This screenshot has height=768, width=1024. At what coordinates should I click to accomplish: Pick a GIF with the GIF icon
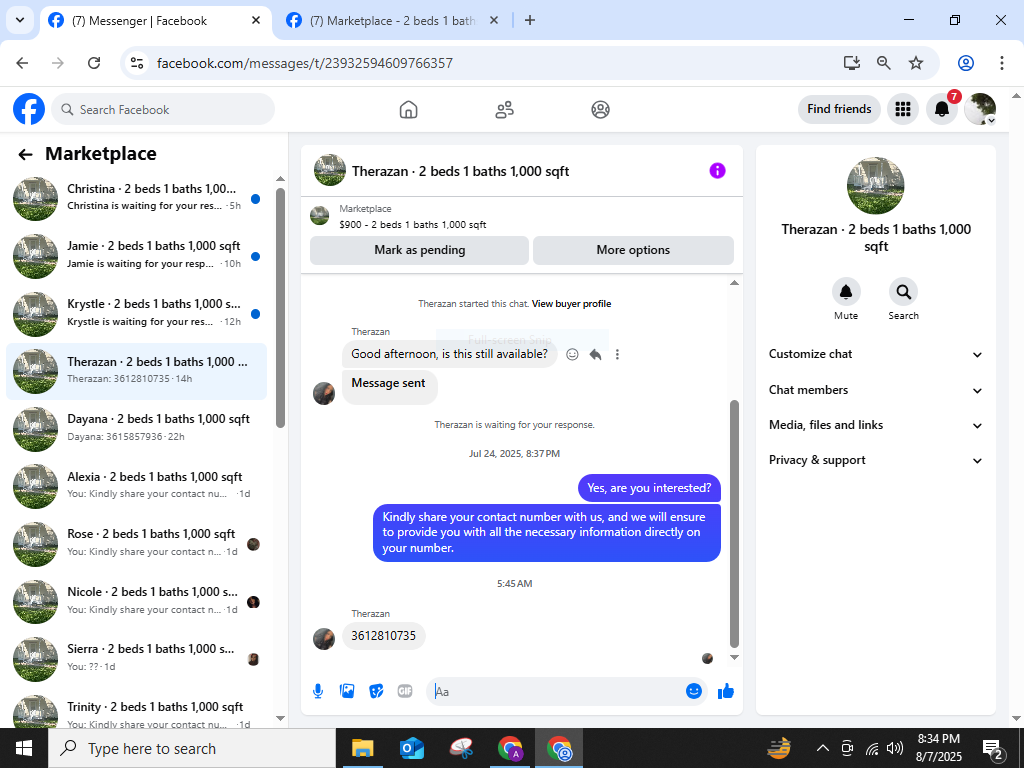pyautogui.click(x=405, y=691)
